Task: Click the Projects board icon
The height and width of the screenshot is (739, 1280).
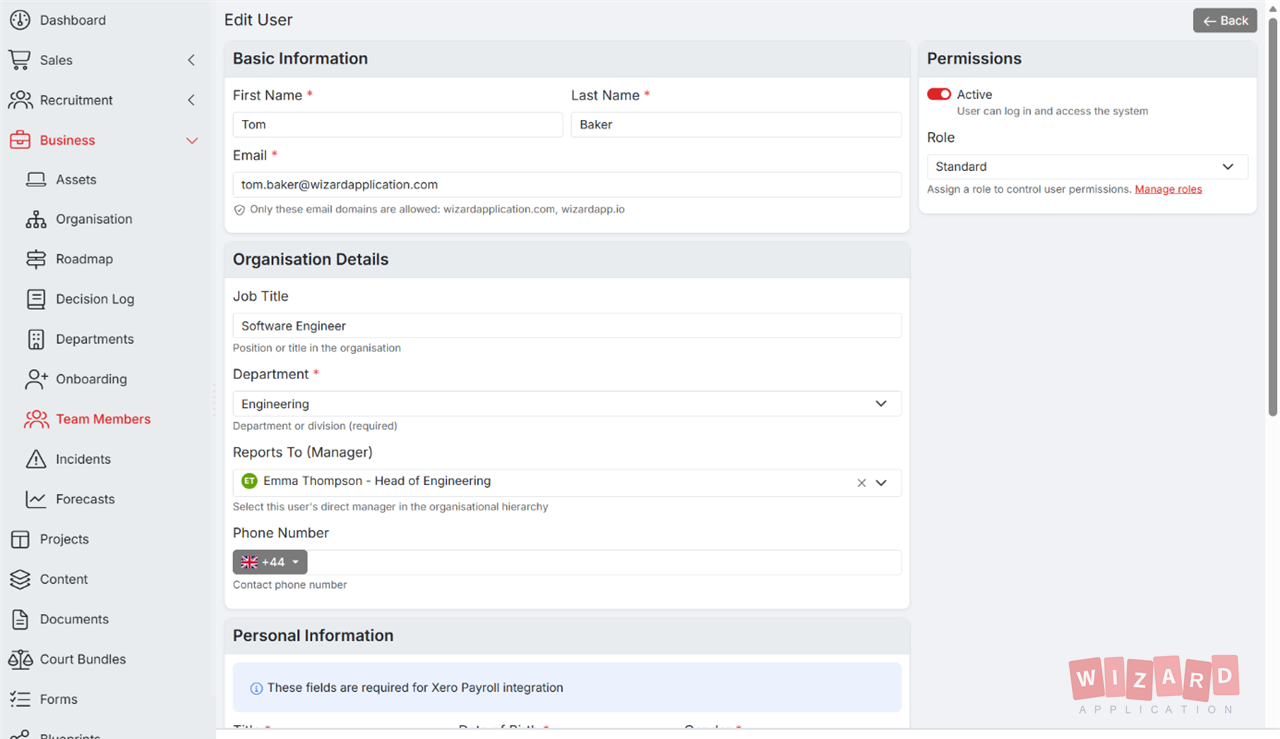Action: 20,539
